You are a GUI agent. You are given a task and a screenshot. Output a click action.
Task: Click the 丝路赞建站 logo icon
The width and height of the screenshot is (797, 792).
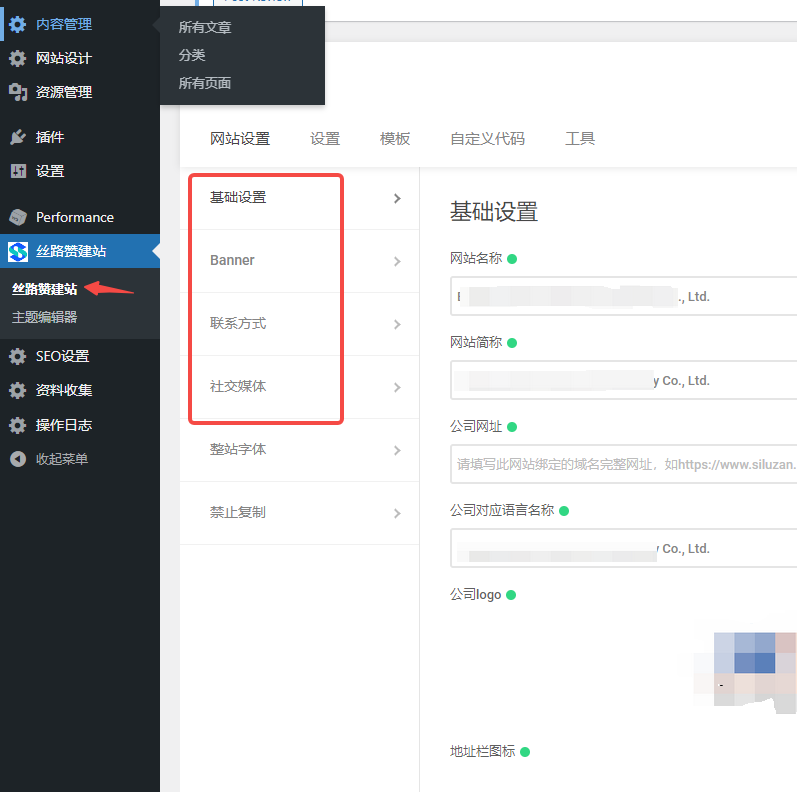coord(18,251)
